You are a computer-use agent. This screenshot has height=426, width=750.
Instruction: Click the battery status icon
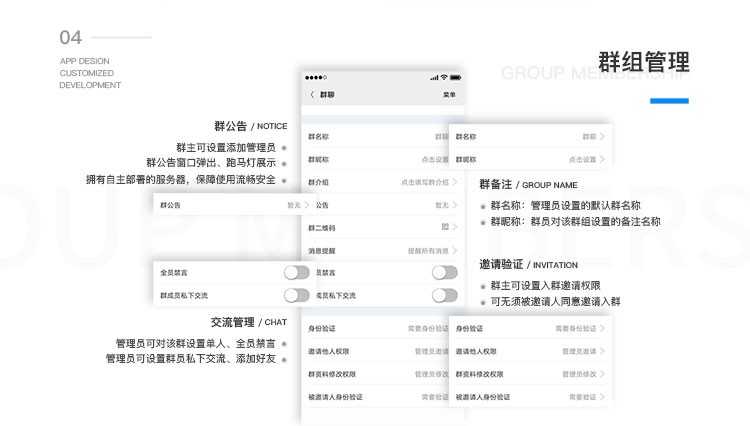coord(455,77)
